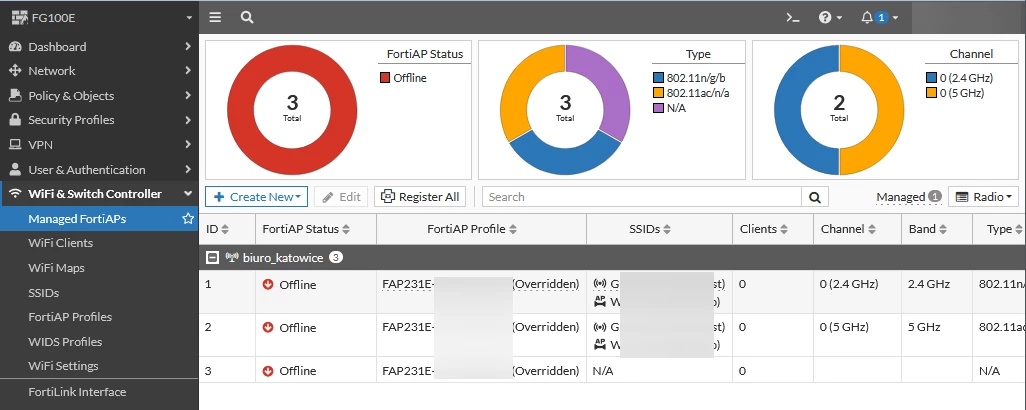This screenshot has height=410, width=1026.
Task: Click the Offline status icon in row 1
Action: (x=268, y=284)
